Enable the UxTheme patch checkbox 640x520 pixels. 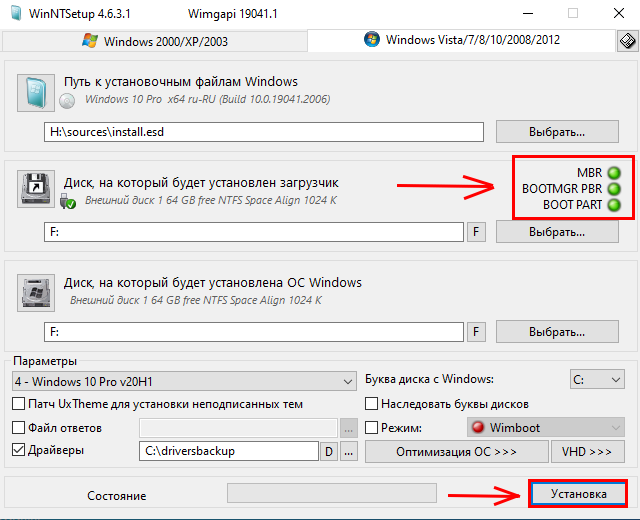(x=18, y=404)
